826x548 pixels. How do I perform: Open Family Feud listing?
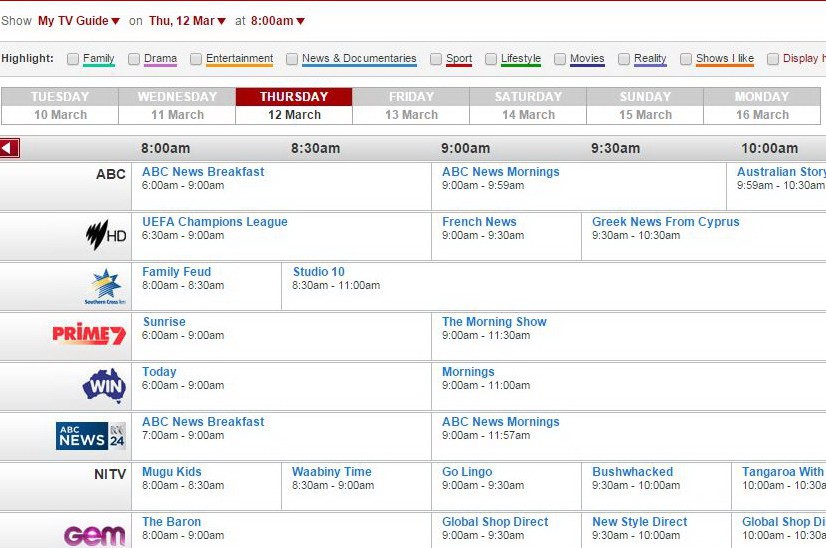pyautogui.click(x=176, y=272)
